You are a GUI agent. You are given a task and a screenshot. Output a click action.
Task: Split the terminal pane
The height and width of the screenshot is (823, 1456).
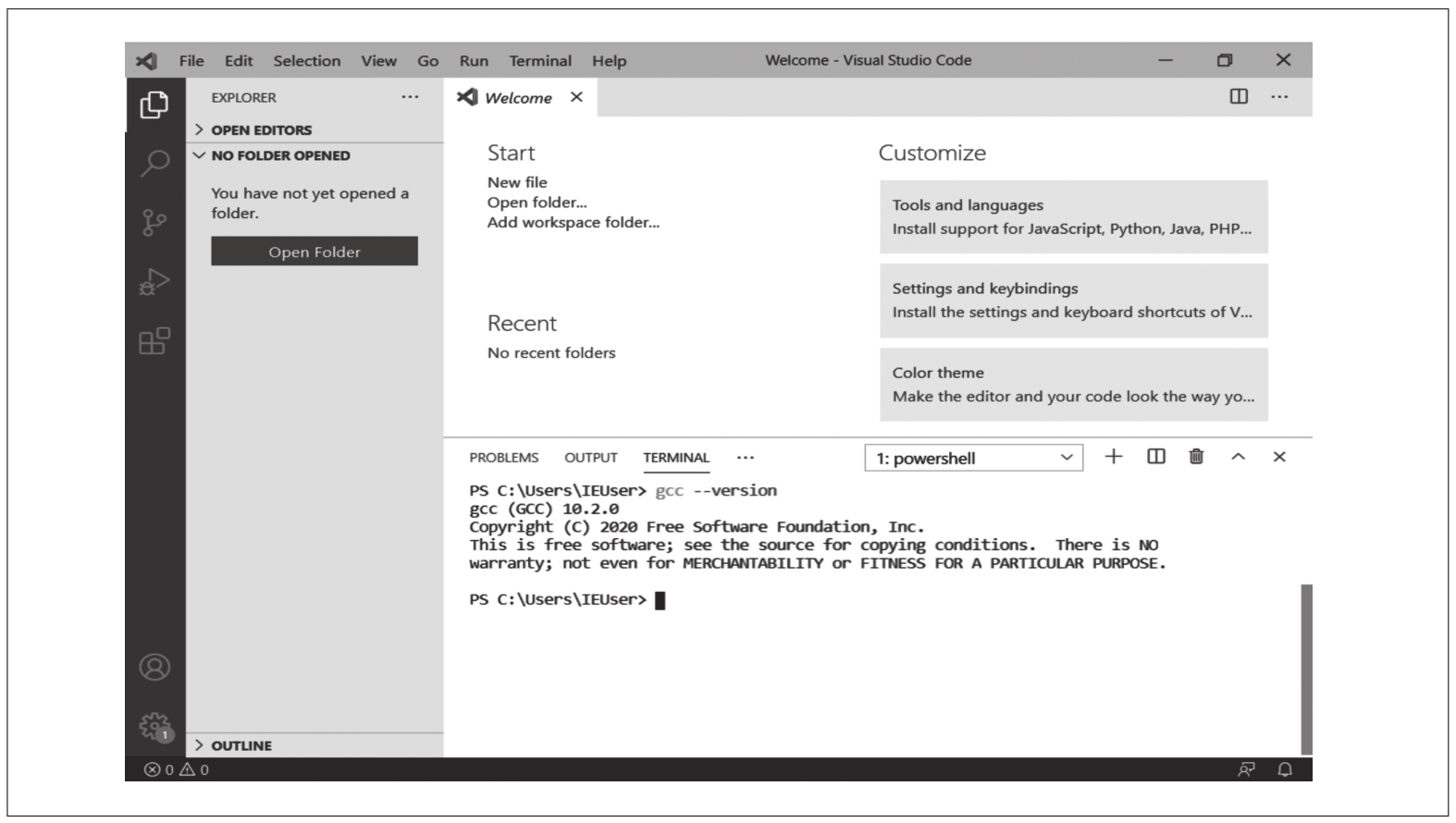pyautogui.click(x=1156, y=456)
